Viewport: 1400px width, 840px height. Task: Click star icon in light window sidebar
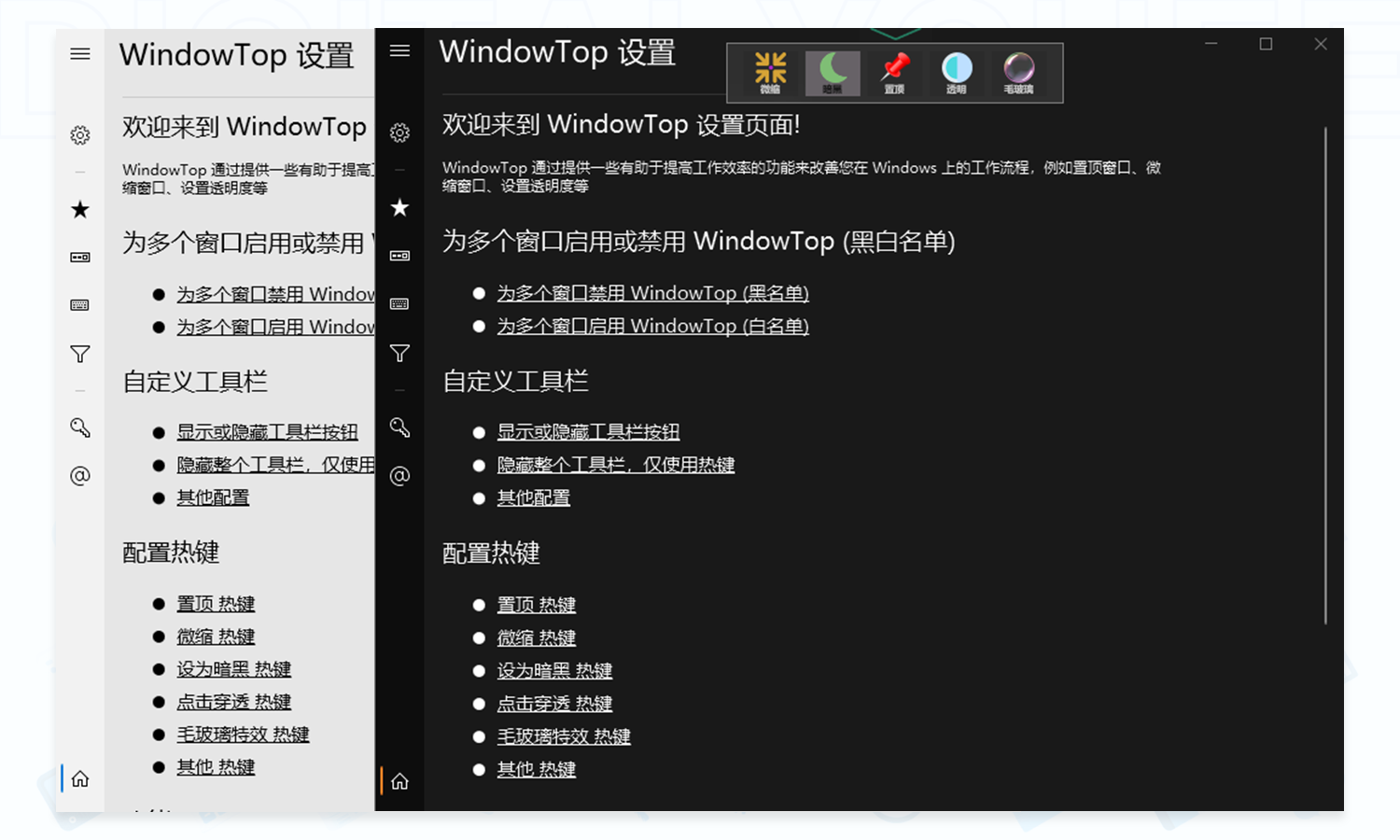(80, 209)
